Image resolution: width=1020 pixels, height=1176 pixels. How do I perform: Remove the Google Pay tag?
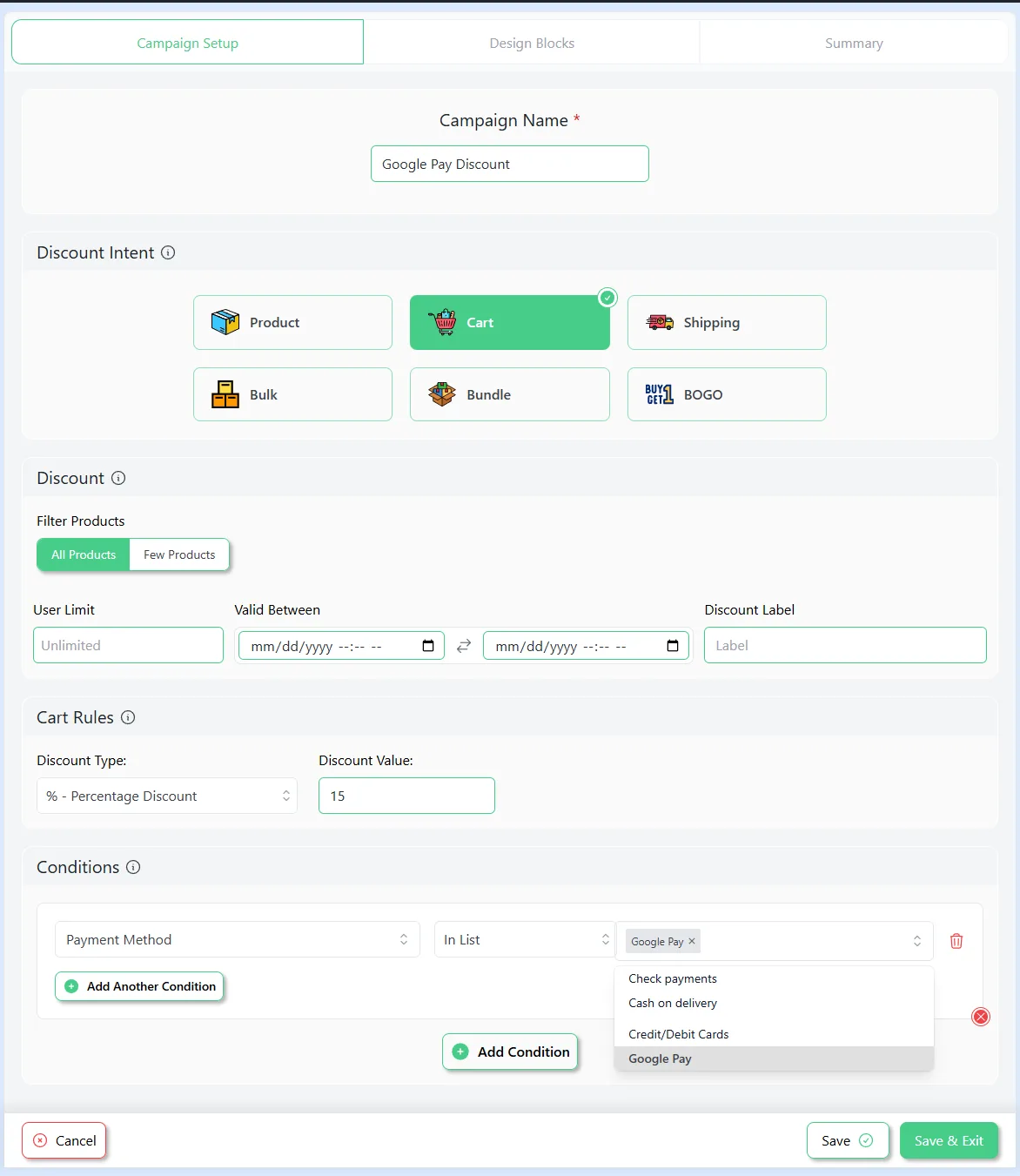click(x=692, y=941)
